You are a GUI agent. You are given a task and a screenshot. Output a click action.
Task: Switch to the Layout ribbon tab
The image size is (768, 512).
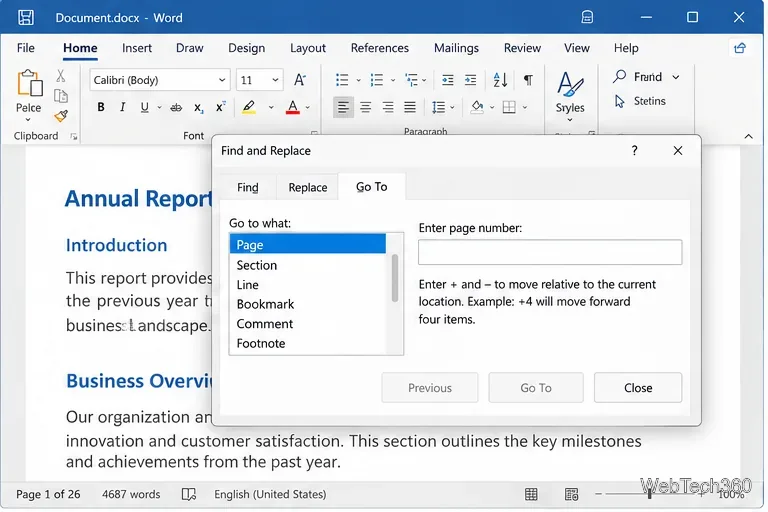[x=308, y=48]
